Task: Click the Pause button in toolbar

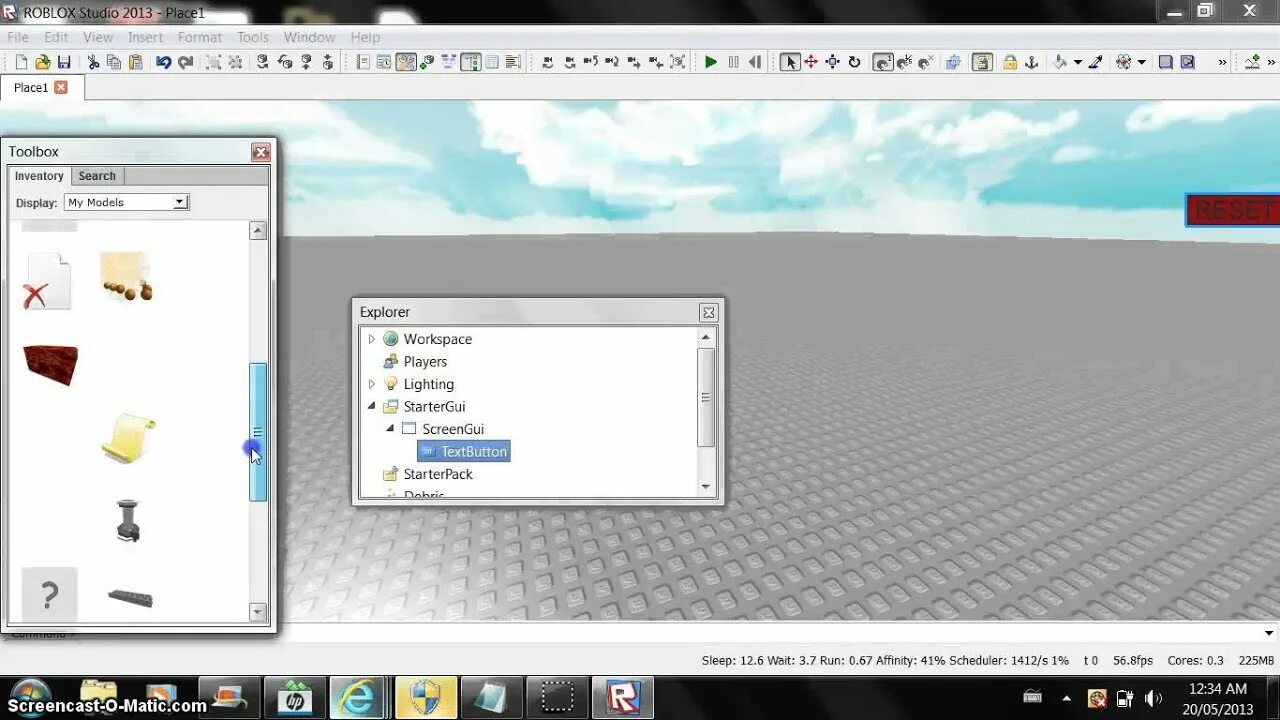Action: [733, 62]
